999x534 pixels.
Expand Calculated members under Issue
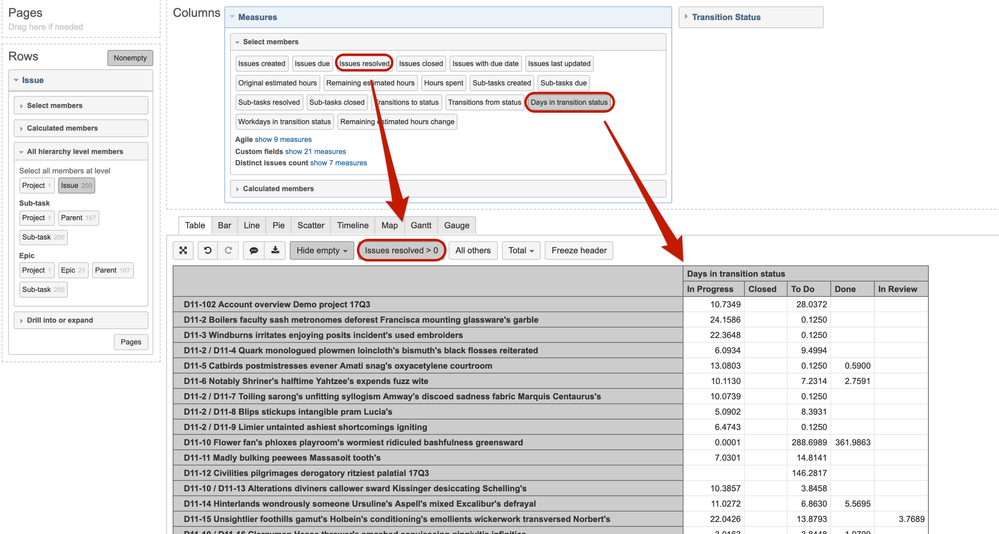pyautogui.click(x=81, y=128)
